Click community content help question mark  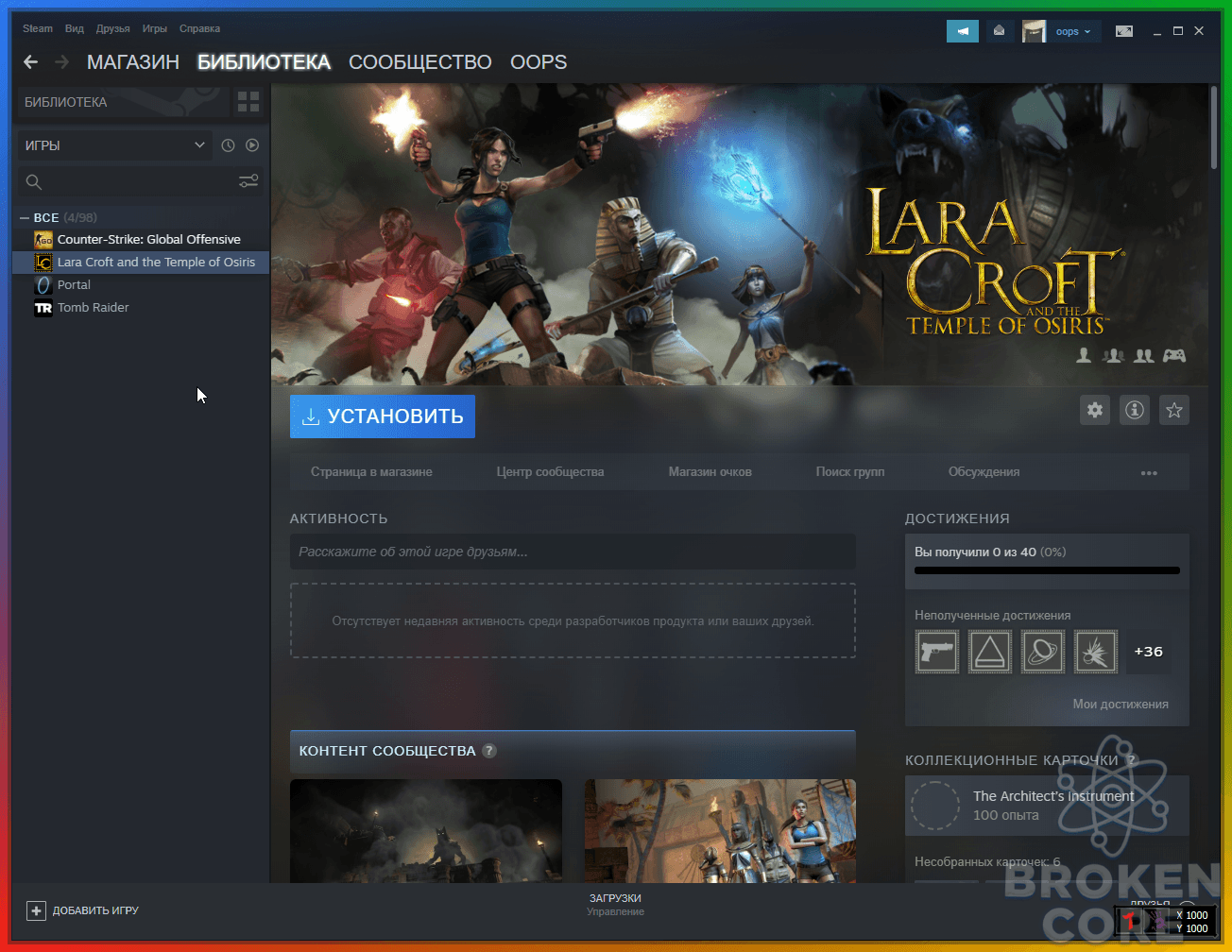point(488,751)
